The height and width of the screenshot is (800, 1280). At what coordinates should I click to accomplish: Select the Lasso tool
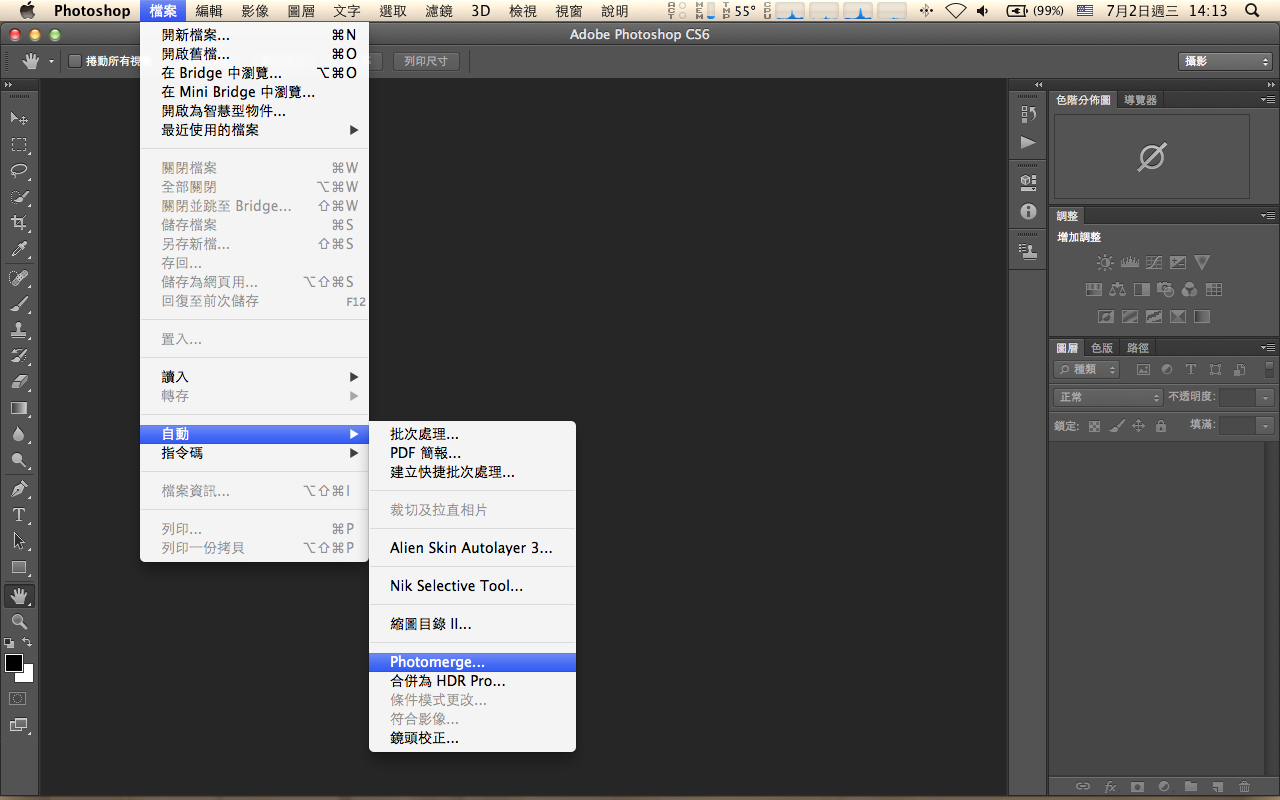point(19,170)
